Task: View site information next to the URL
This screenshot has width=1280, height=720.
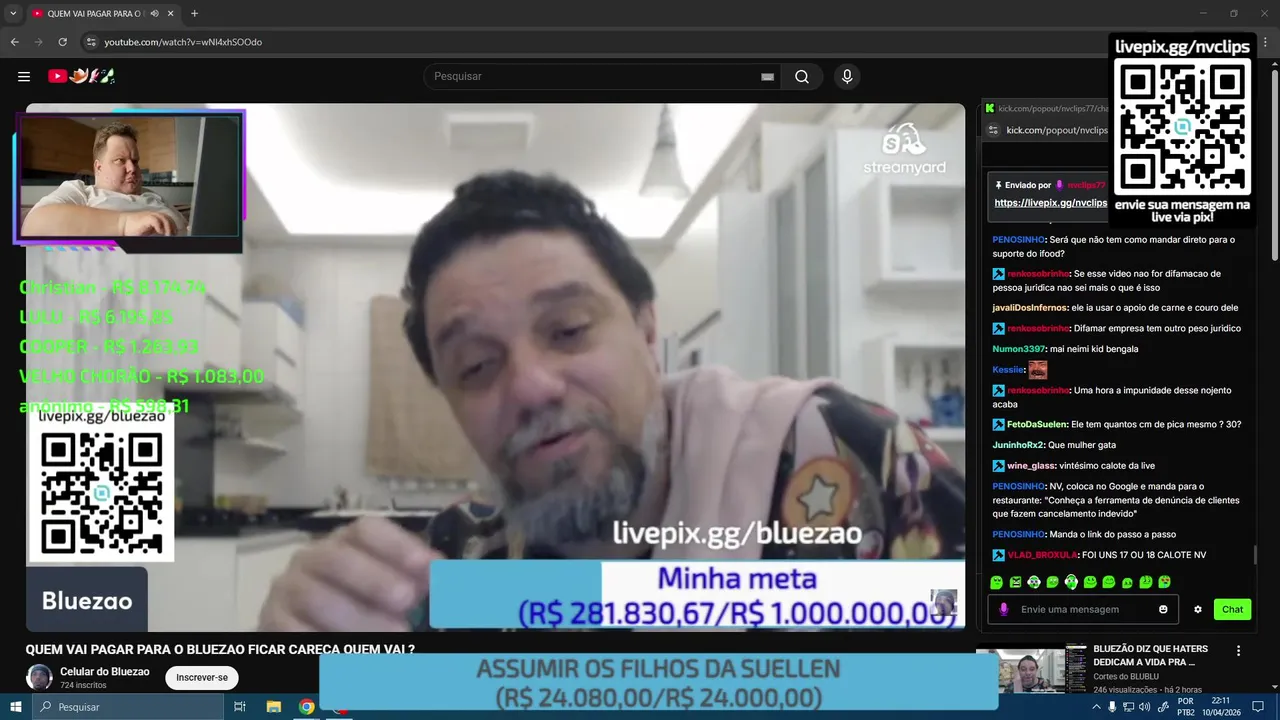Action: pyautogui.click(x=91, y=42)
